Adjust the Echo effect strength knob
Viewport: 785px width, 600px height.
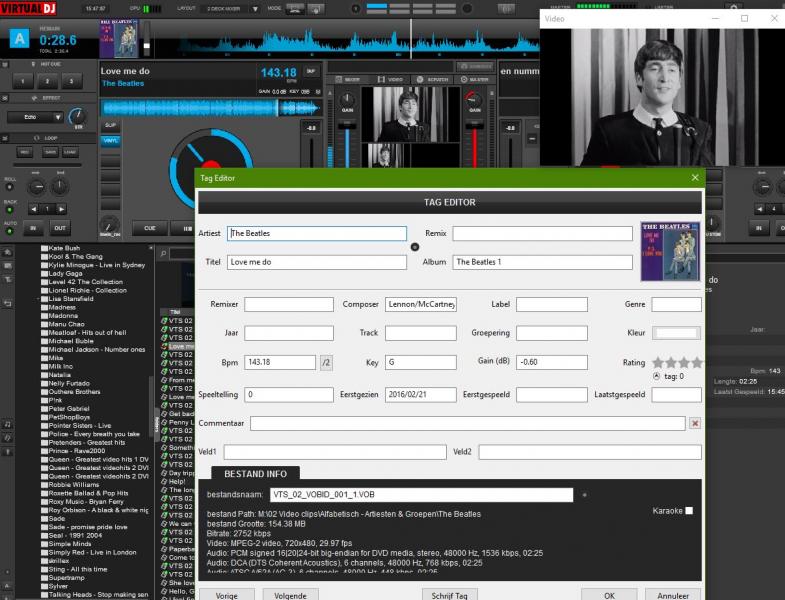[x=78, y=116]
